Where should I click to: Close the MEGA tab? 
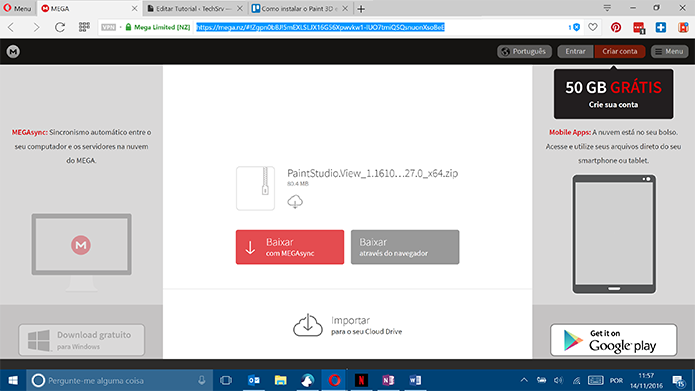(134, 8)
